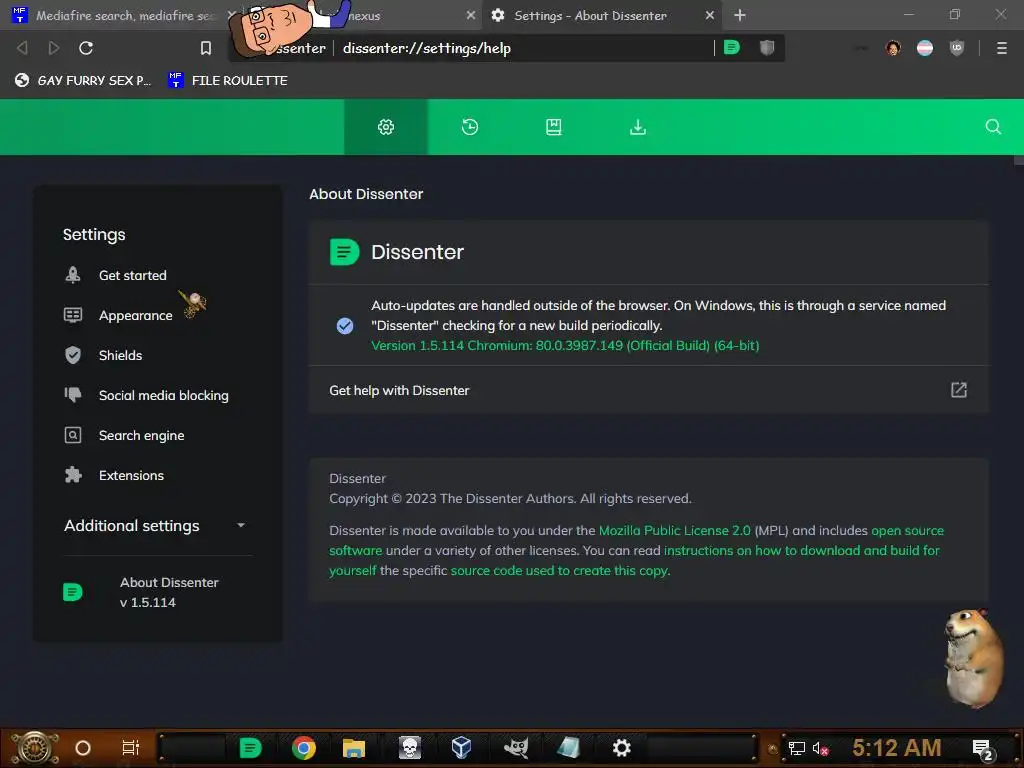Launch Google Chrome from the taskbar
This screenshot has width=1024, height=768.
click(x=304, y=748)
